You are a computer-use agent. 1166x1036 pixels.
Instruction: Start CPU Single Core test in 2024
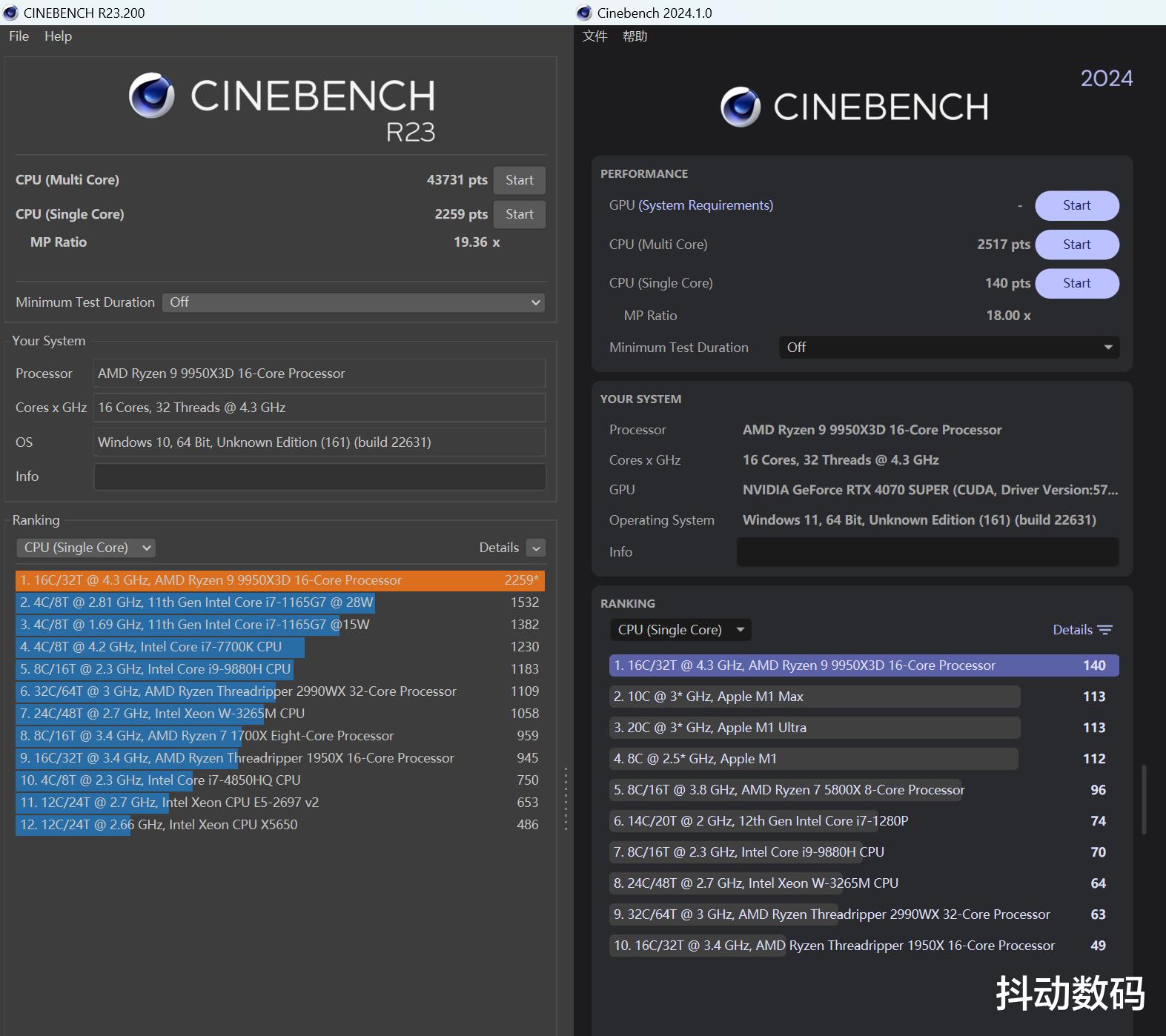(1077, 283)
